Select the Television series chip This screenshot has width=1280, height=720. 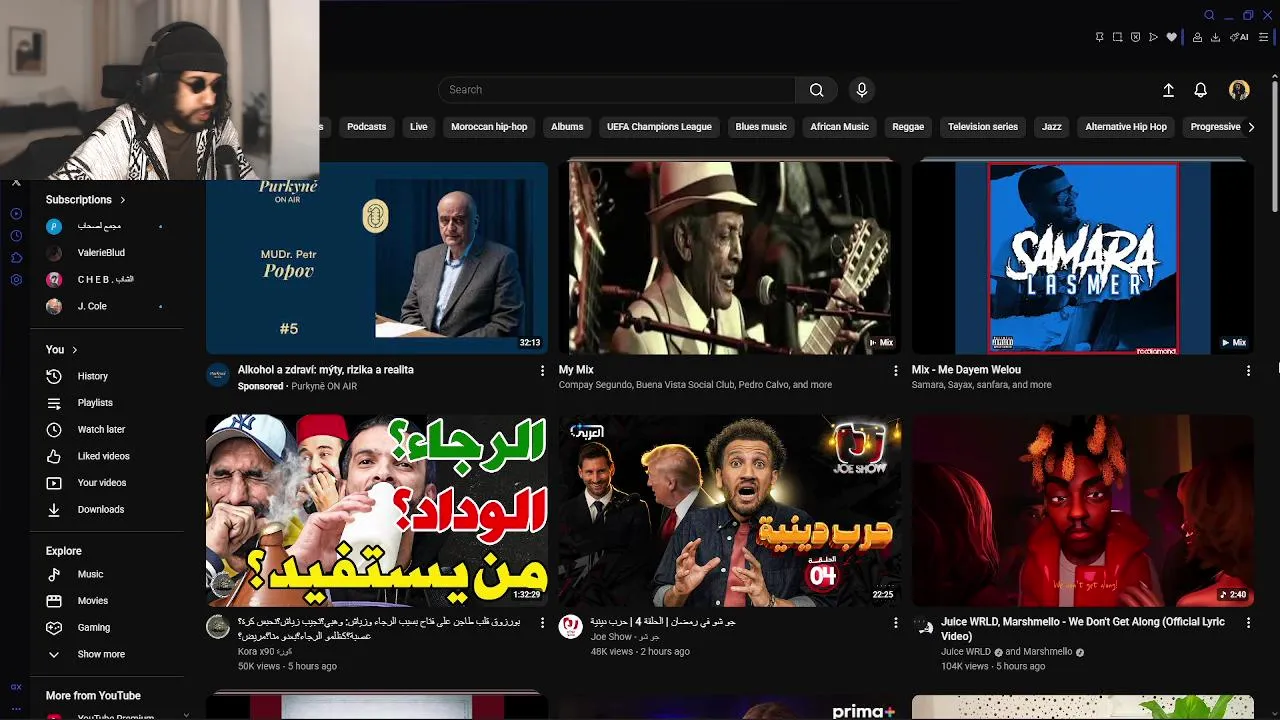pos(983,127)
